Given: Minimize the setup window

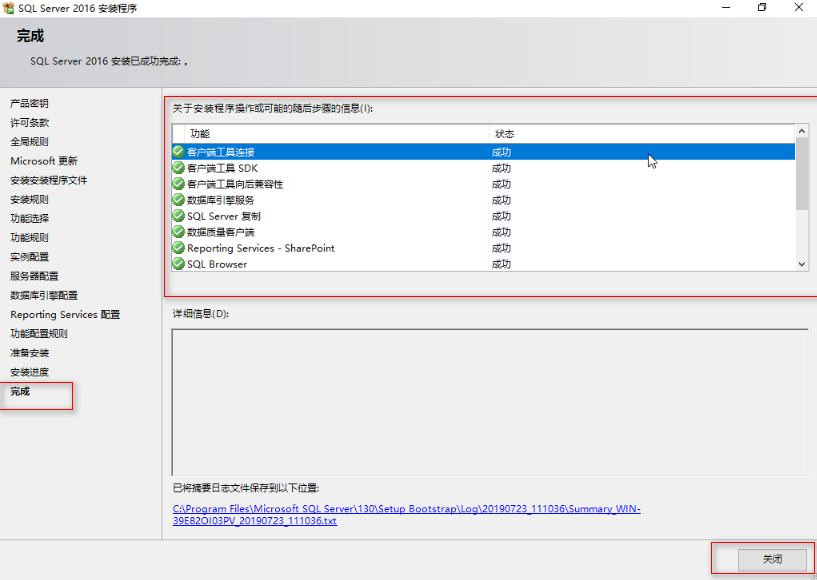Looking at the screenshot, I should [726, 8].
